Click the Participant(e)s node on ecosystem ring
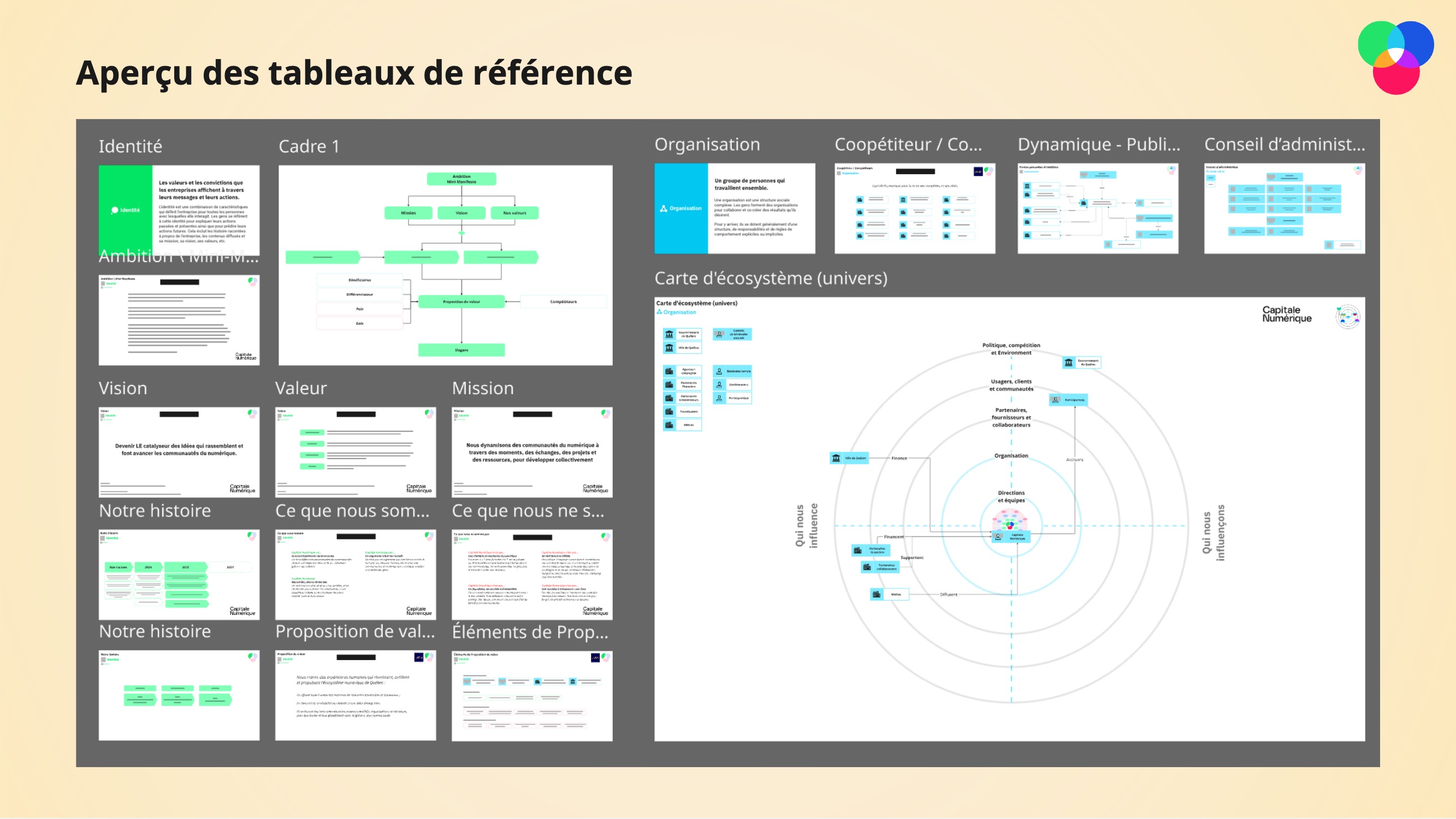 click(x=1068, y=400)
